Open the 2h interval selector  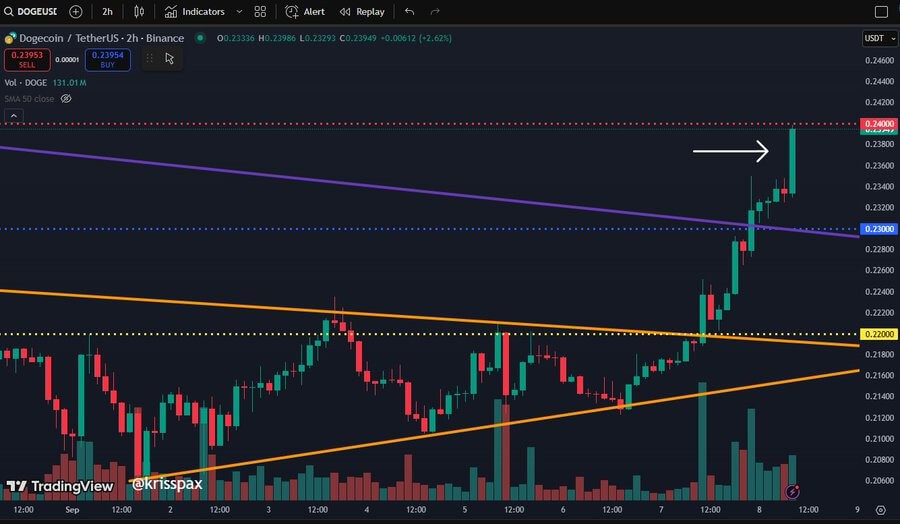pyautogui.click(x=107, y=11)
